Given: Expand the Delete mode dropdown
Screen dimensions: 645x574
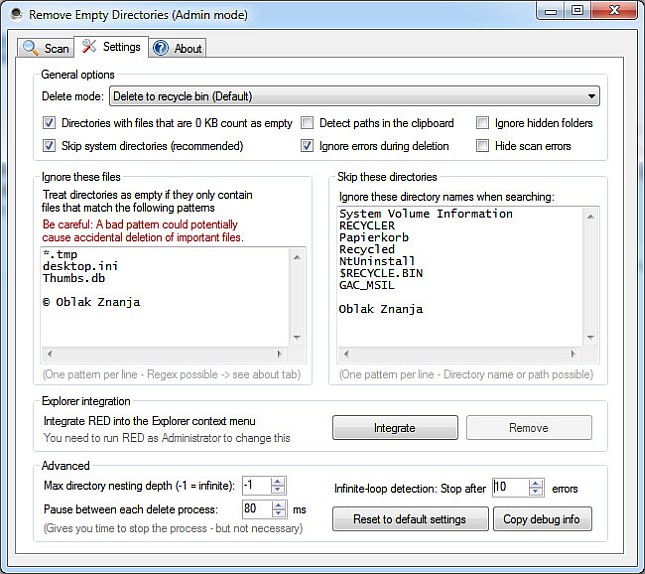Looking at the screenshot, I should point(592,97).
